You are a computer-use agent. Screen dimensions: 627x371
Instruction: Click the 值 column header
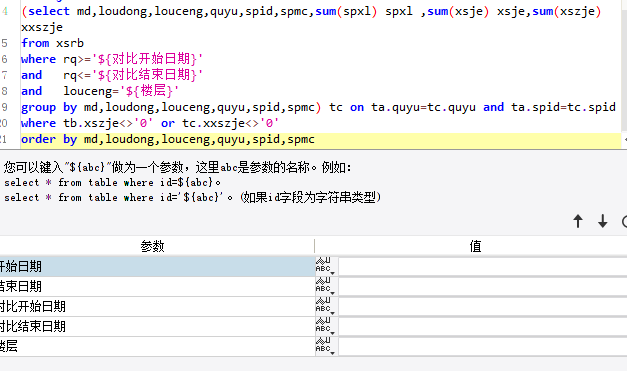point(475,246)
